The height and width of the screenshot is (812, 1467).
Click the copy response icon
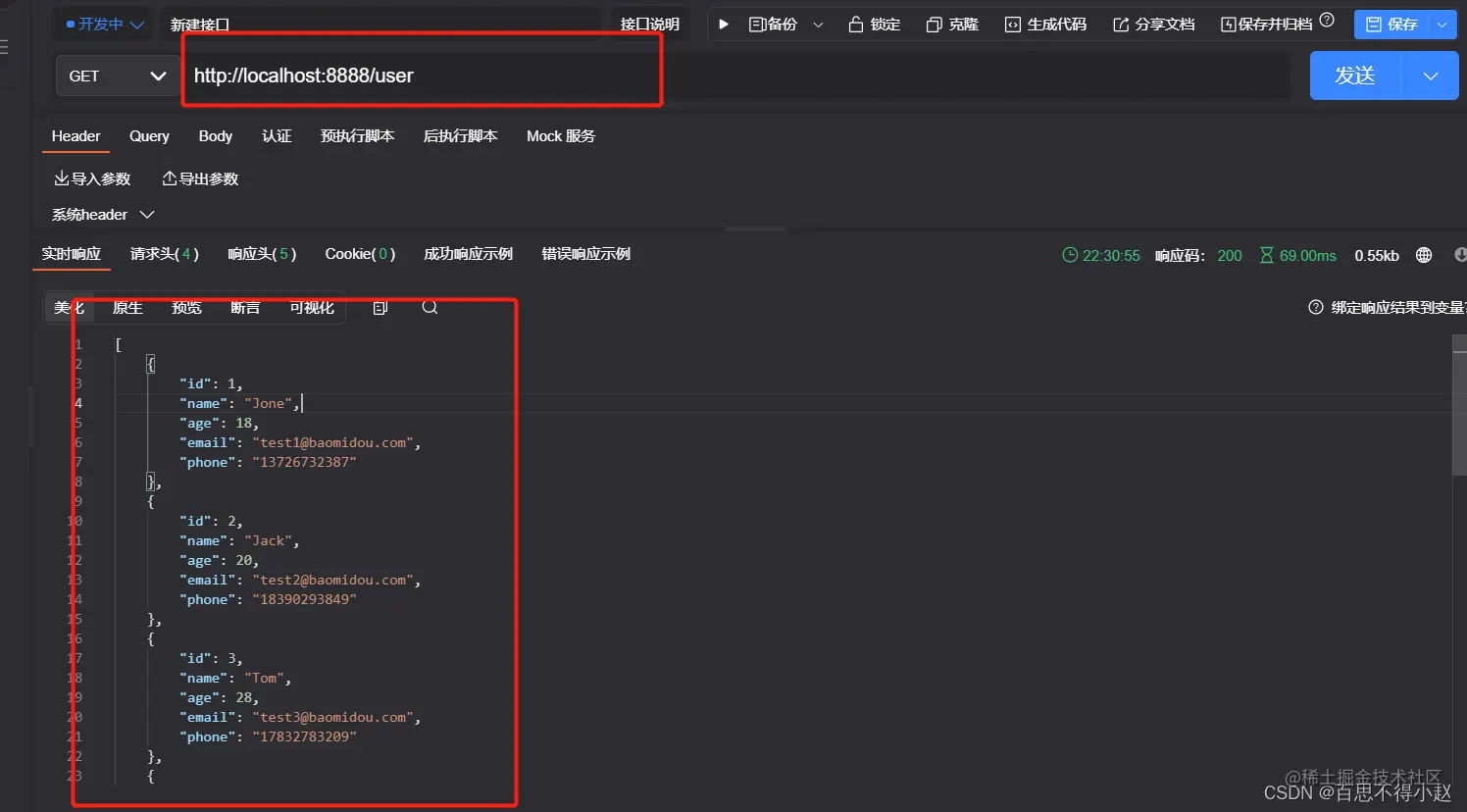[x=380, y=308]
